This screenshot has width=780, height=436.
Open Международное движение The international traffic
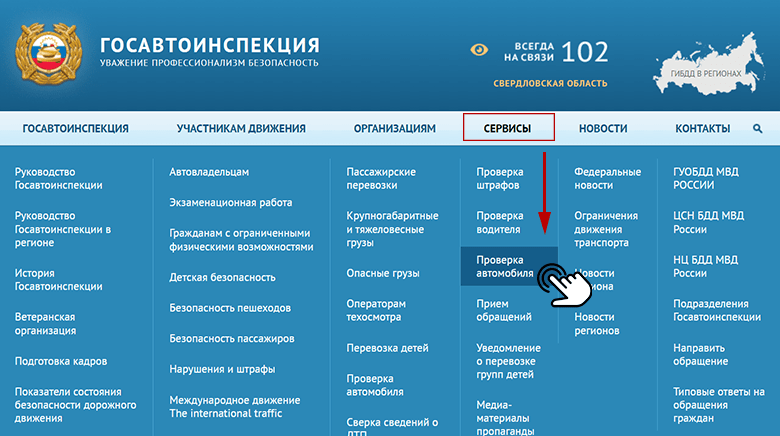[235, 407]
